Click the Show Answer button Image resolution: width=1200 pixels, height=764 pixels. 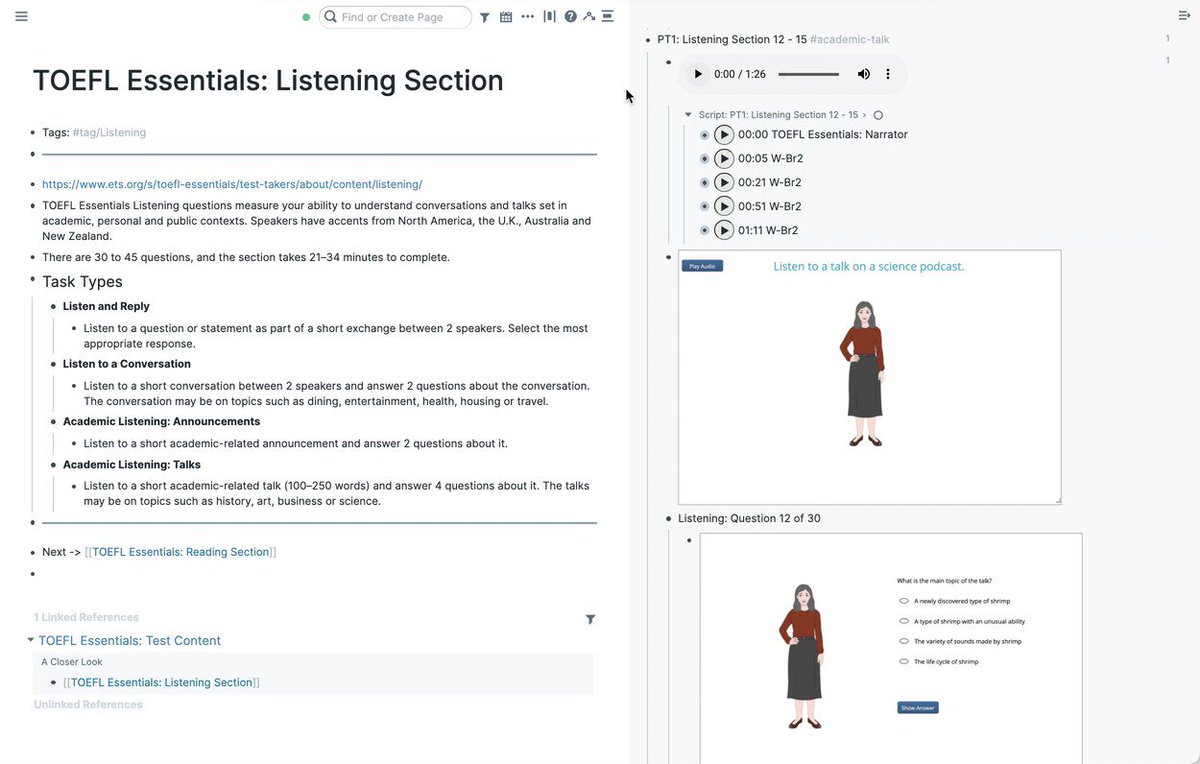pyautogui.click(x=918, y=708)
